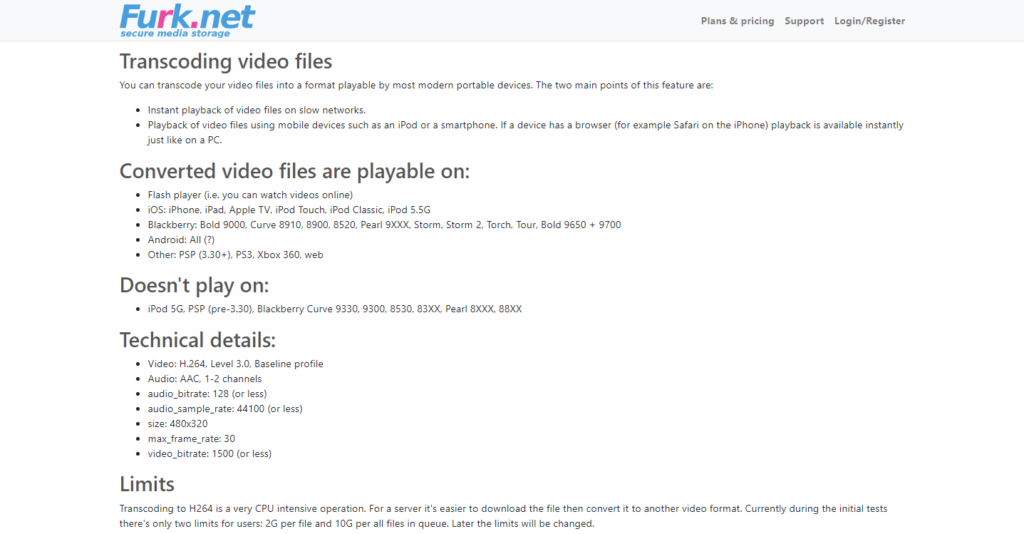Click "video_bitrate: 1500 (or less)" line
Screen dimensions: 1024x534
(210, 454)
